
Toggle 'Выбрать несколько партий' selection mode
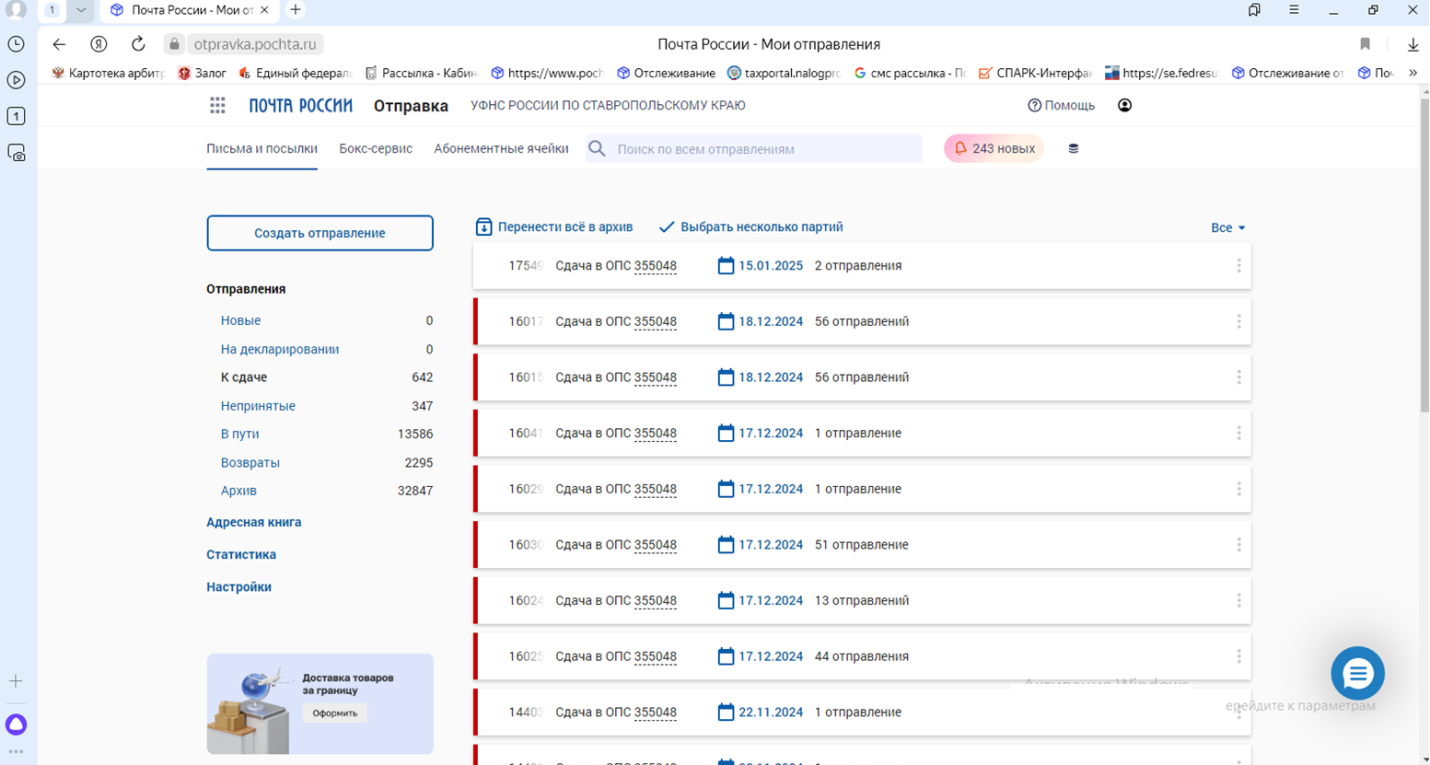[751, 227]
